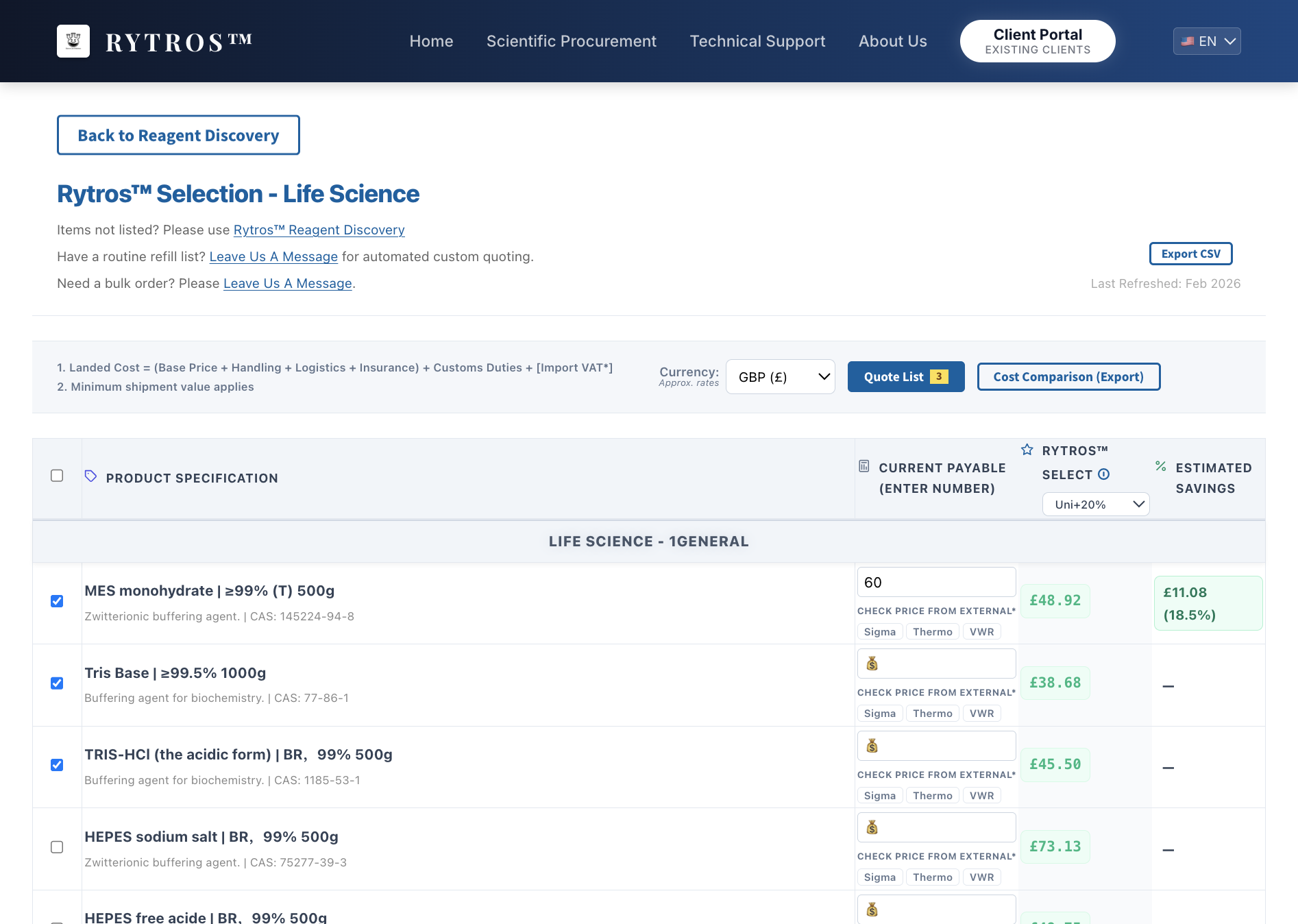
Task: Click the Client Portal button
Action: (x=1038, y=41)
